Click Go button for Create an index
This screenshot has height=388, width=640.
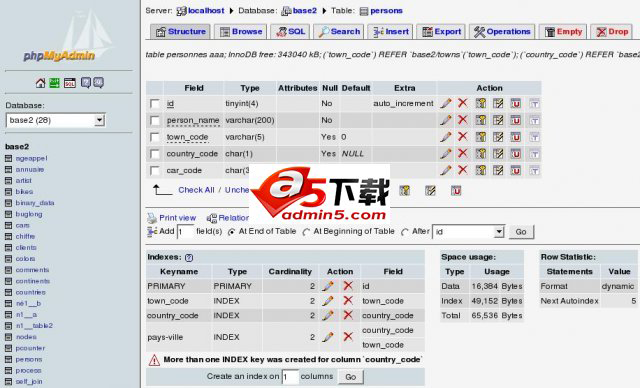(x=351, y=377)
